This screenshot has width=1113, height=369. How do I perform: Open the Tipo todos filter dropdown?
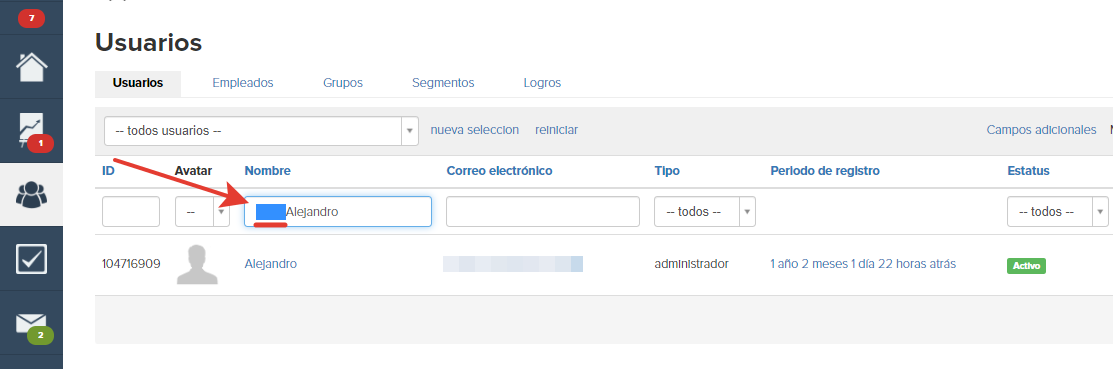click(705, 211)
